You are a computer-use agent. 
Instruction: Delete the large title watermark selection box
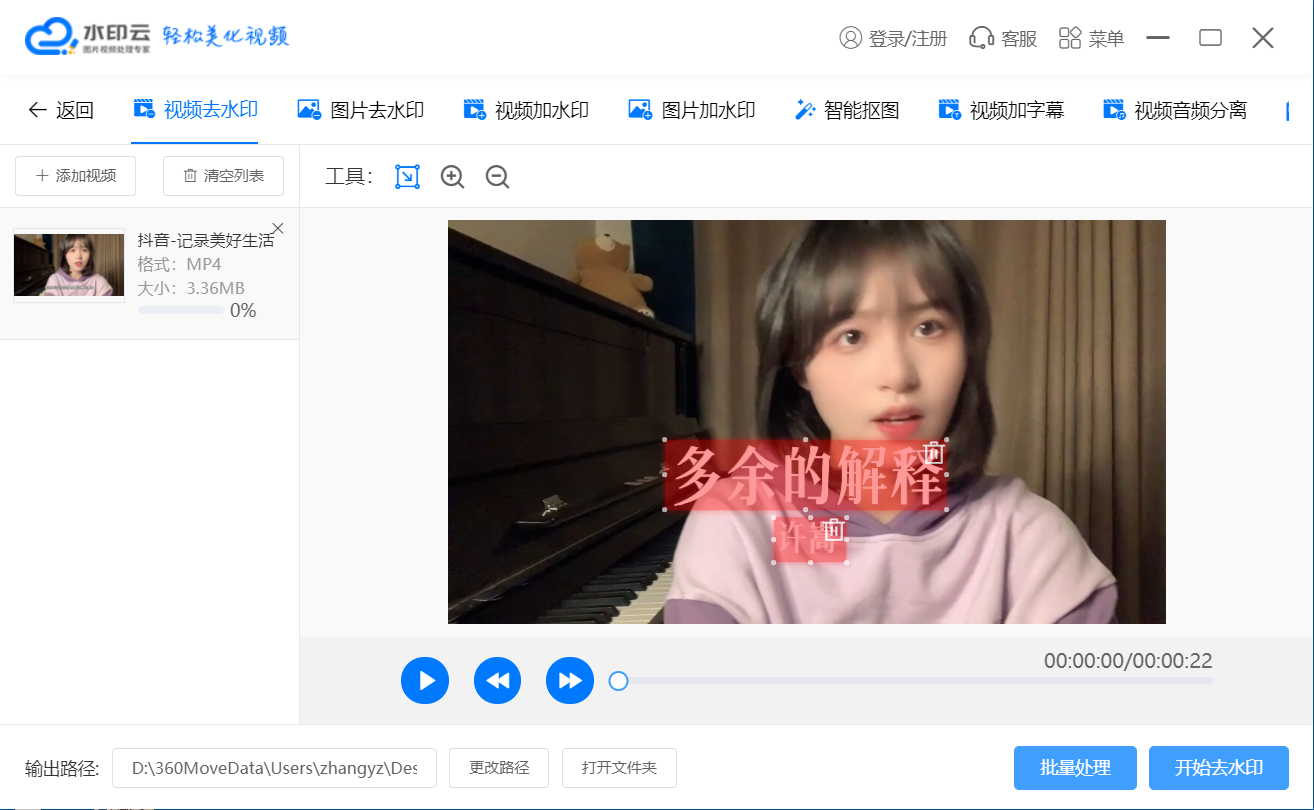pos(933,452)
